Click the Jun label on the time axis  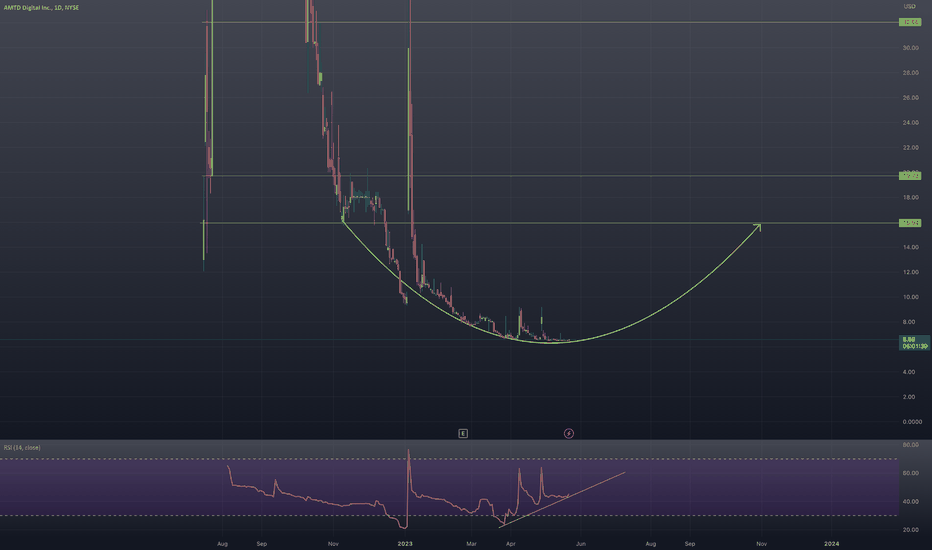[581, 543]
